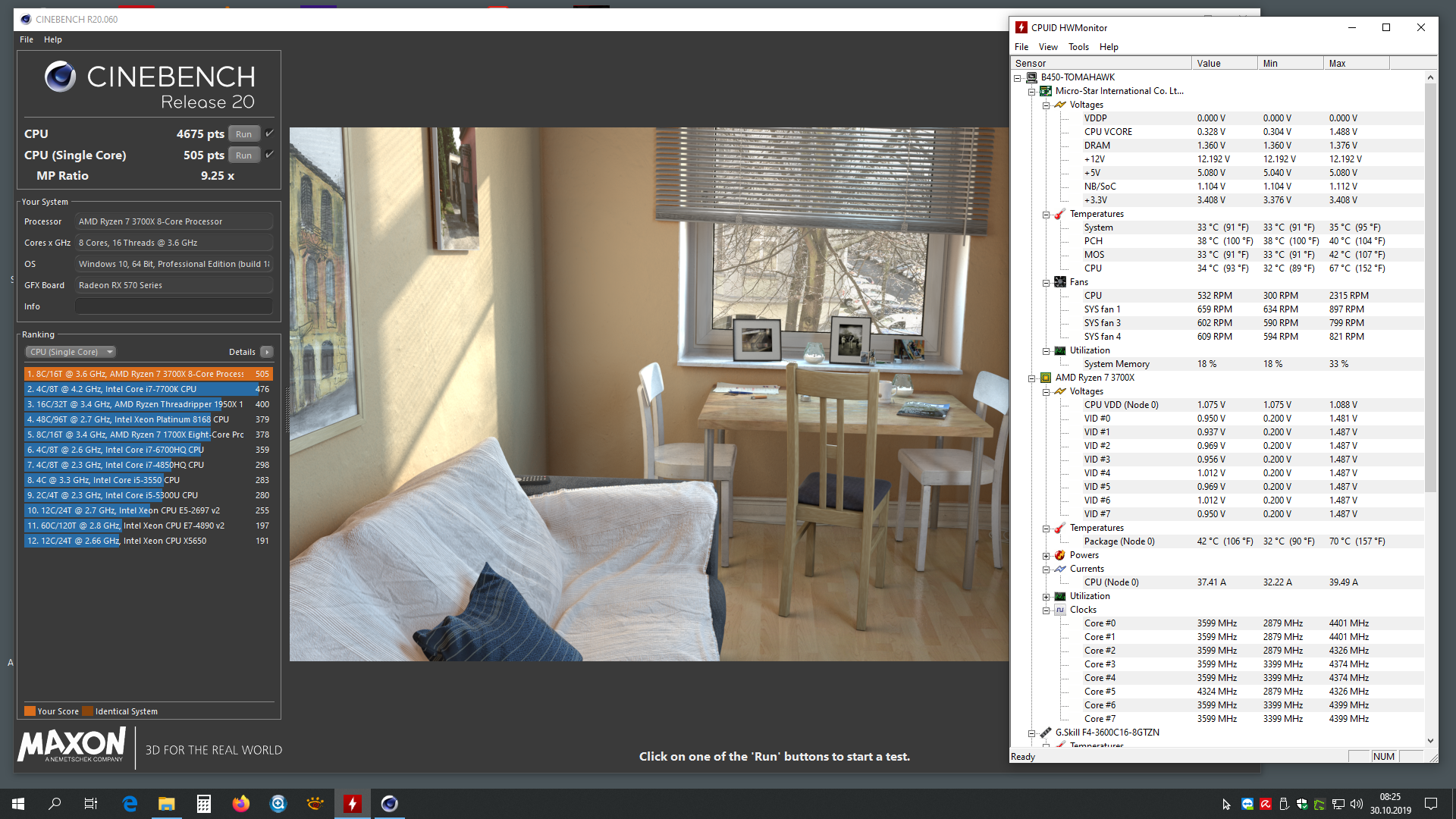Image resolution: width=1456 pixels, height=819 pixels.
Task: Run the CPU multi-core test
Action: point(243,133)
